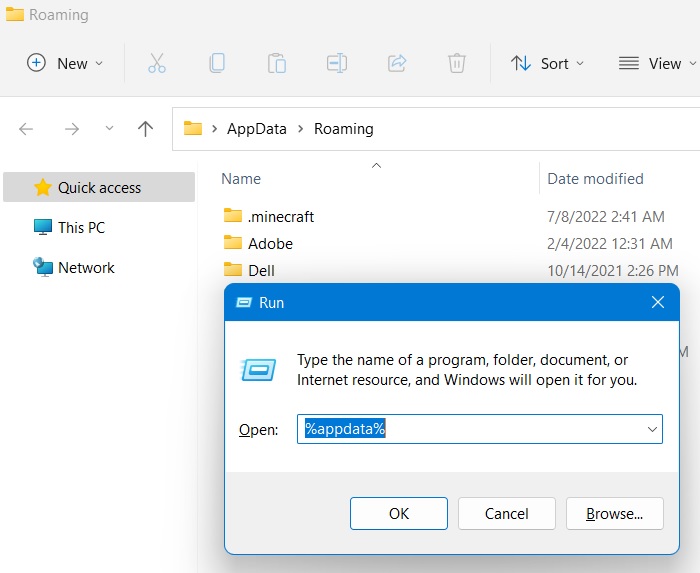The width and height of the screenshot is (700, 573).
Task: Open the Sort dropdown menu
Action: 547,63
